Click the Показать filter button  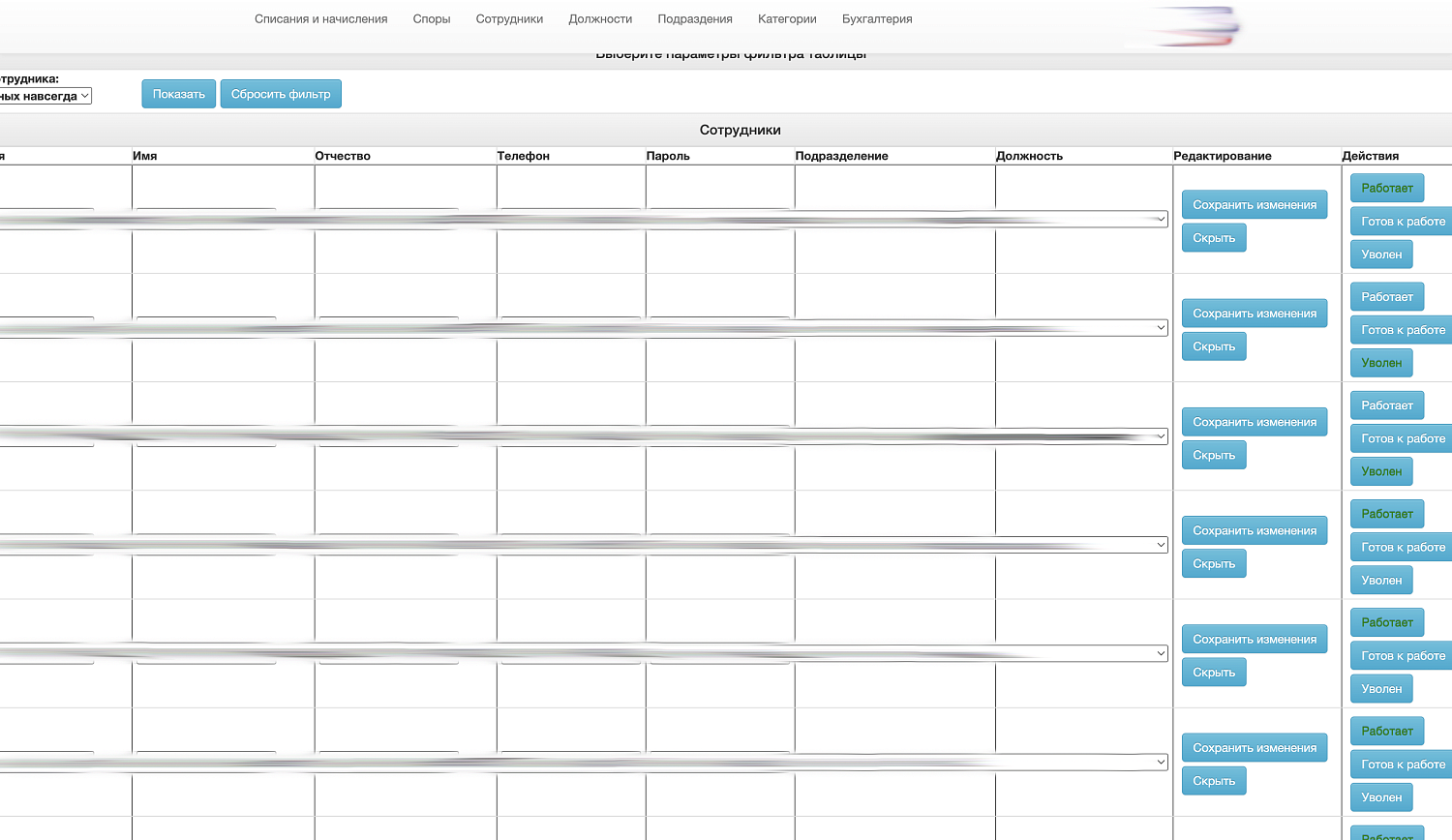tap(178, 94)
